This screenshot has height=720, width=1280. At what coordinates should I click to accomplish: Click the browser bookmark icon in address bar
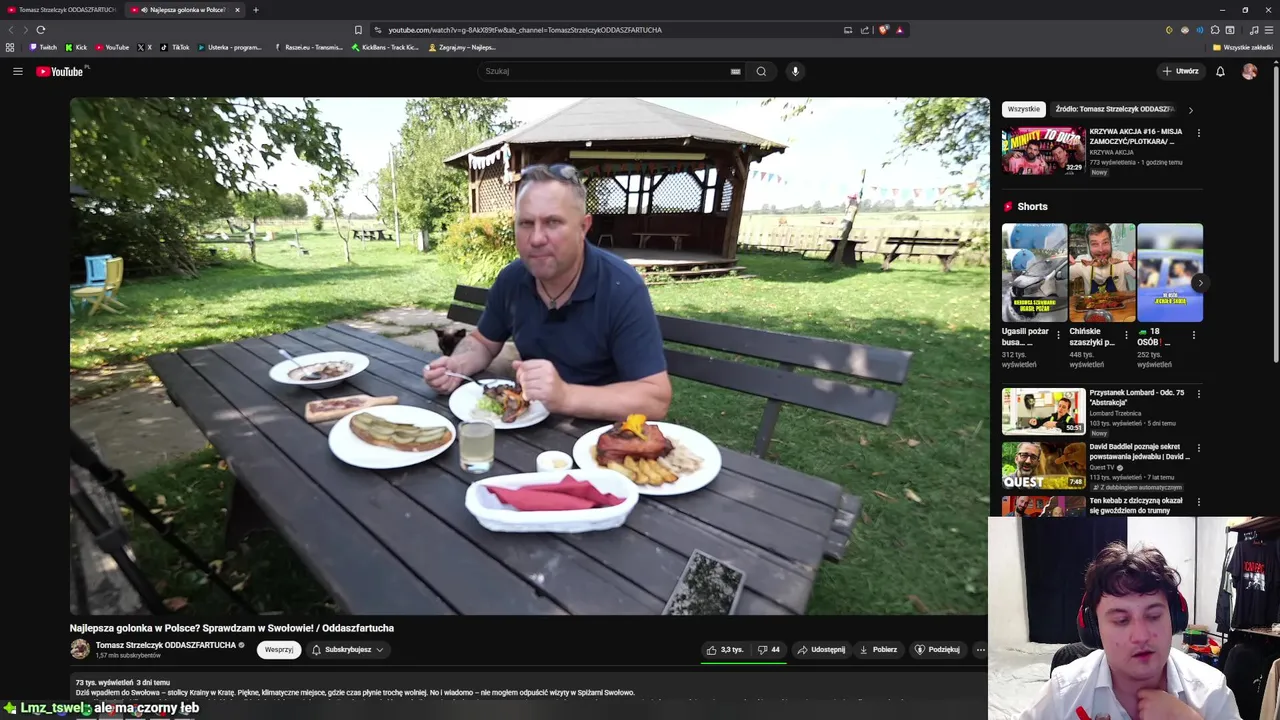tap(358, 30)
